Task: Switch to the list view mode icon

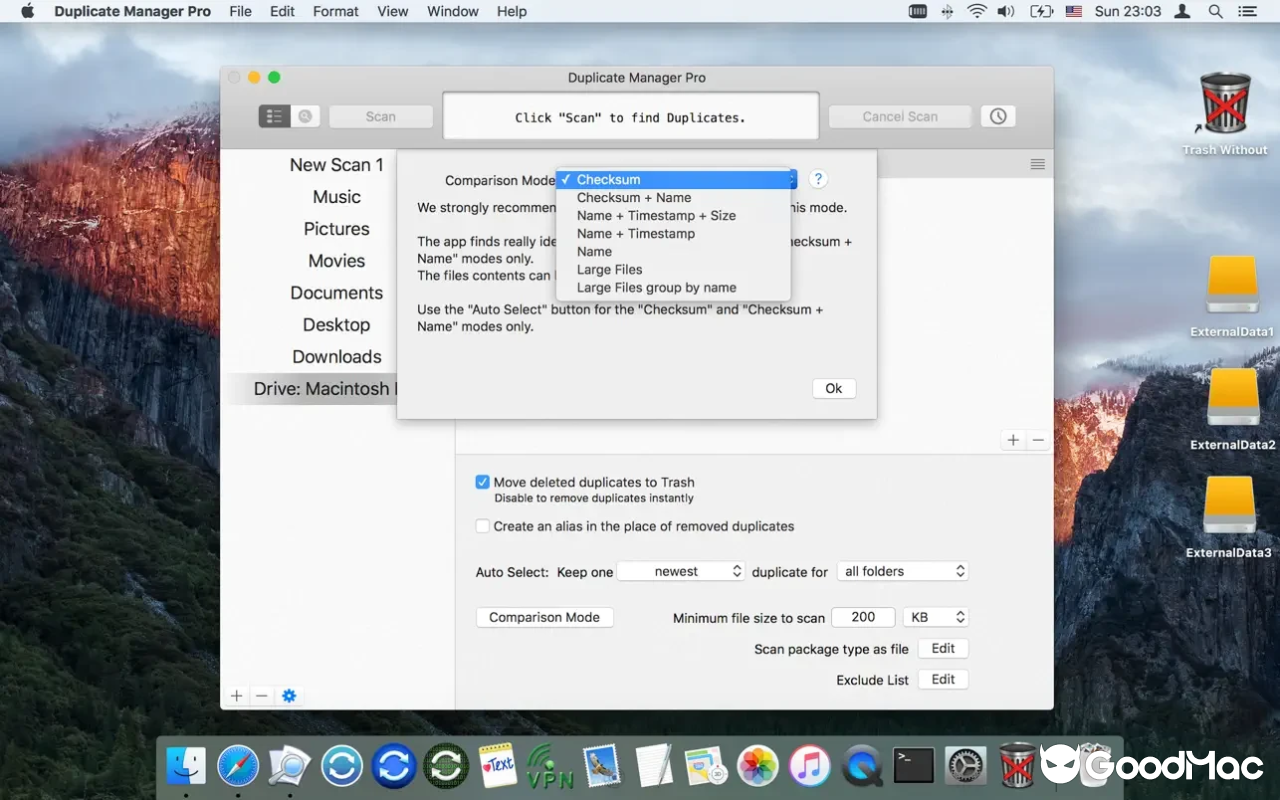Action: (274, 116)
